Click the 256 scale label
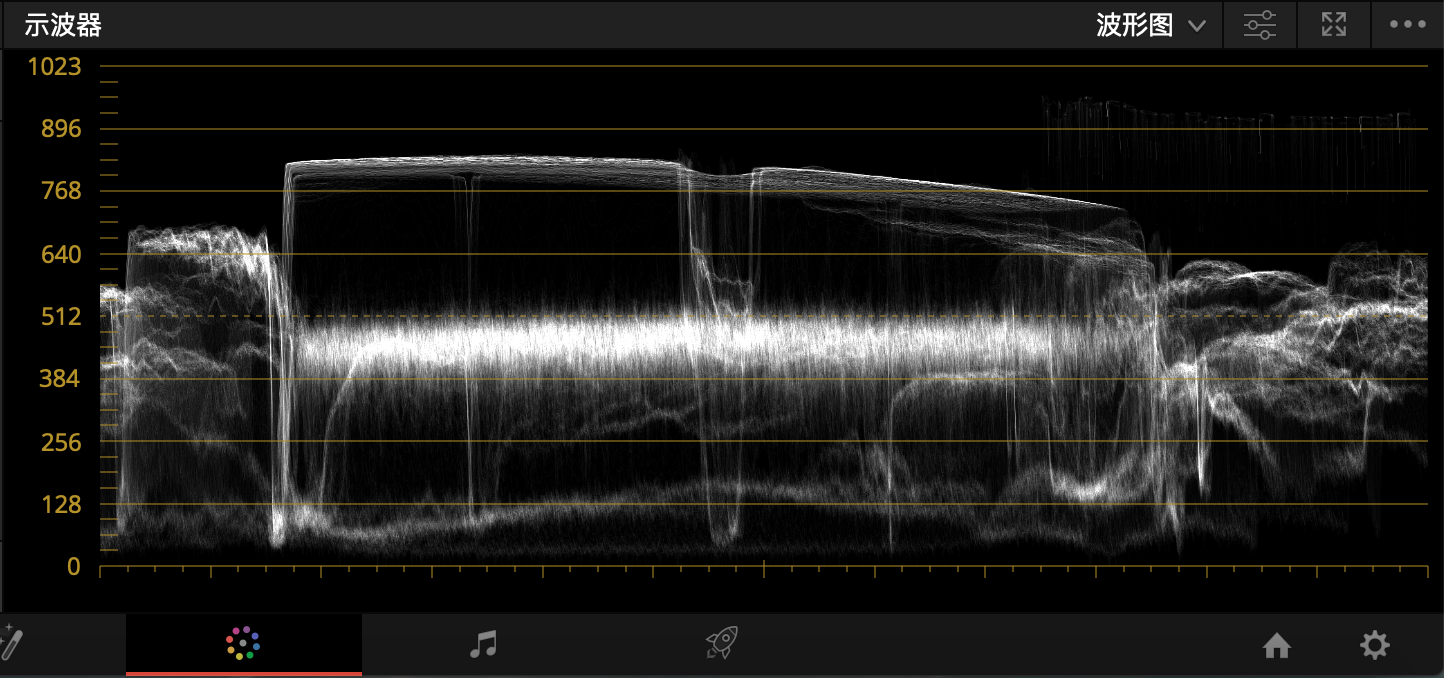The height and width of the screenshot is (678, 1444). [x=60, y=442]
